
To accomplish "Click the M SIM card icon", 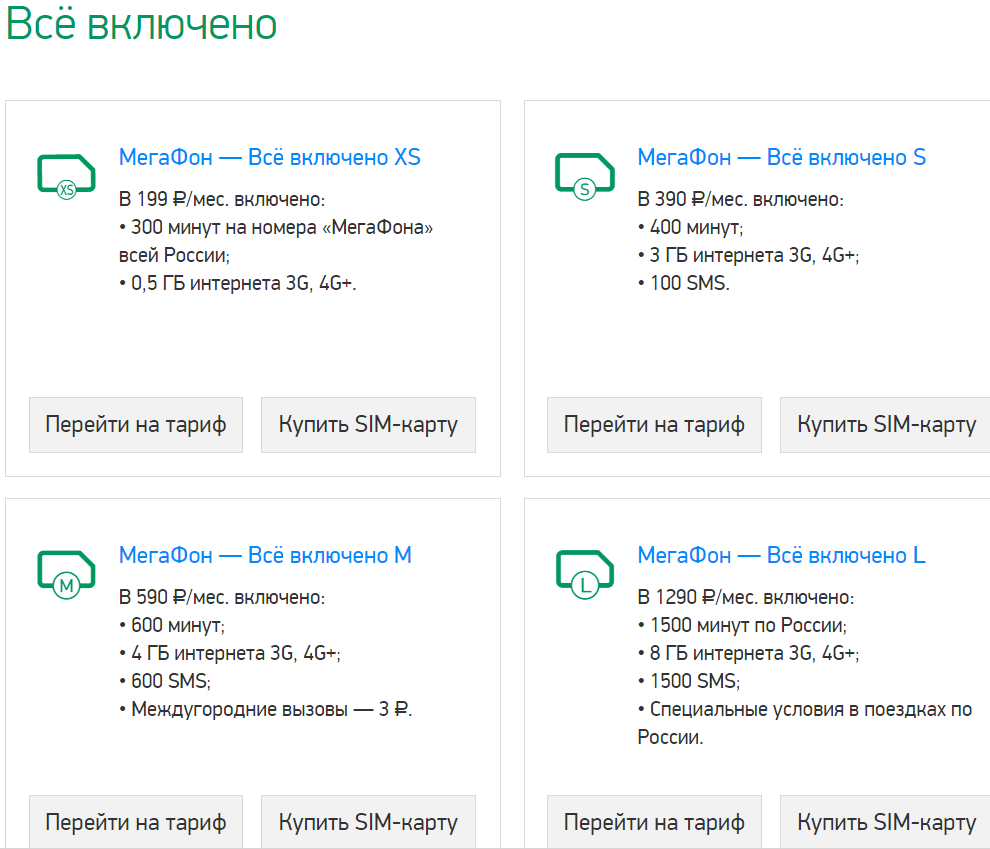I will tap(66, 575).
